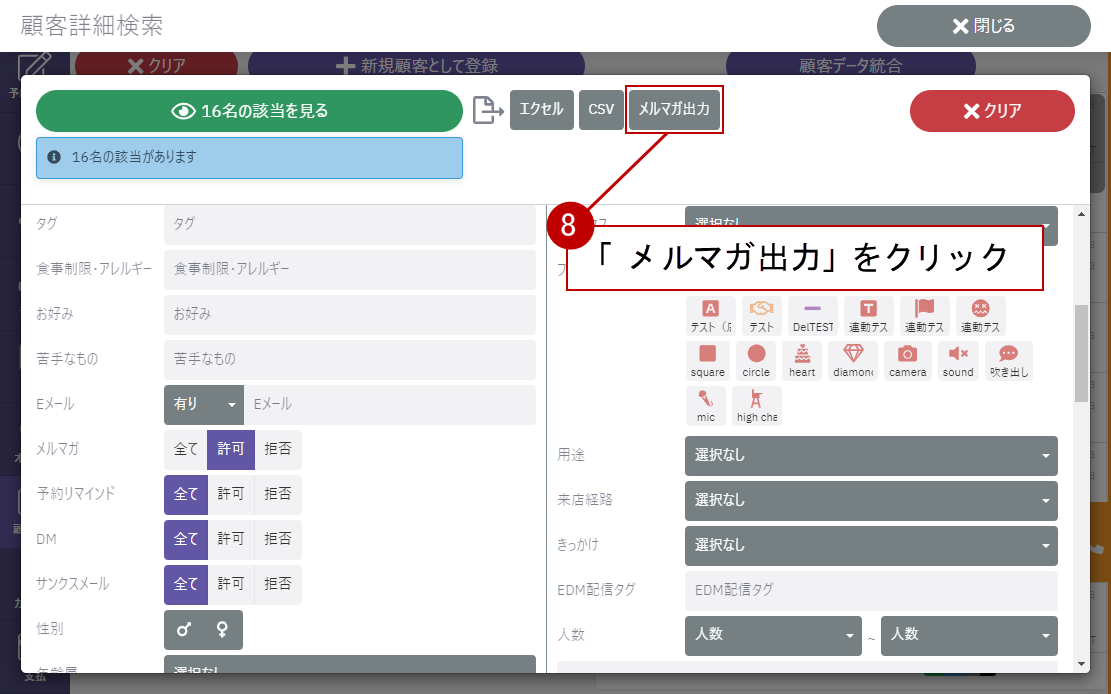Select the high chair flag icon
Image resolution: width=1111 pixels, height=694 pixels.
[x=756, y=405]
